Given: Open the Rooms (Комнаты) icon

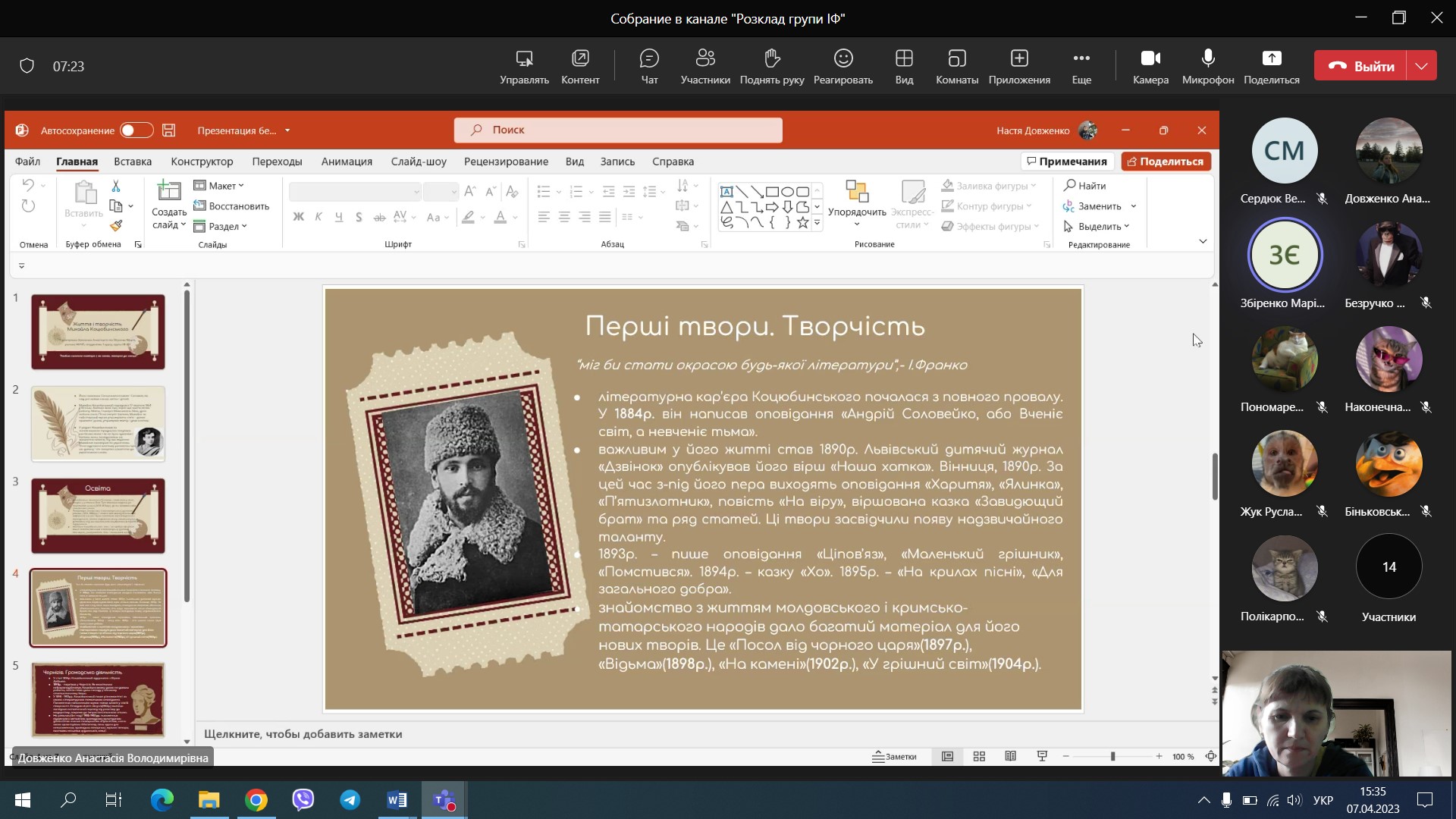Looking at the screenshot, I should (956, 59).
